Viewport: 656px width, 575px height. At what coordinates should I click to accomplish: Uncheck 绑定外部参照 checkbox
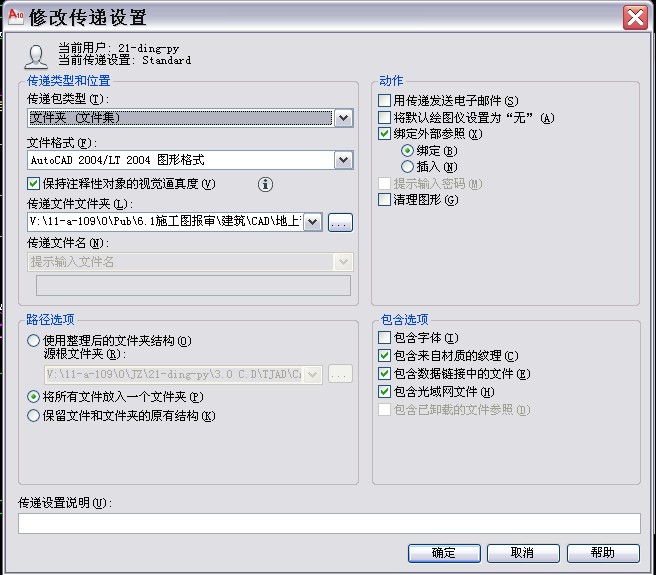click(384, 134)
